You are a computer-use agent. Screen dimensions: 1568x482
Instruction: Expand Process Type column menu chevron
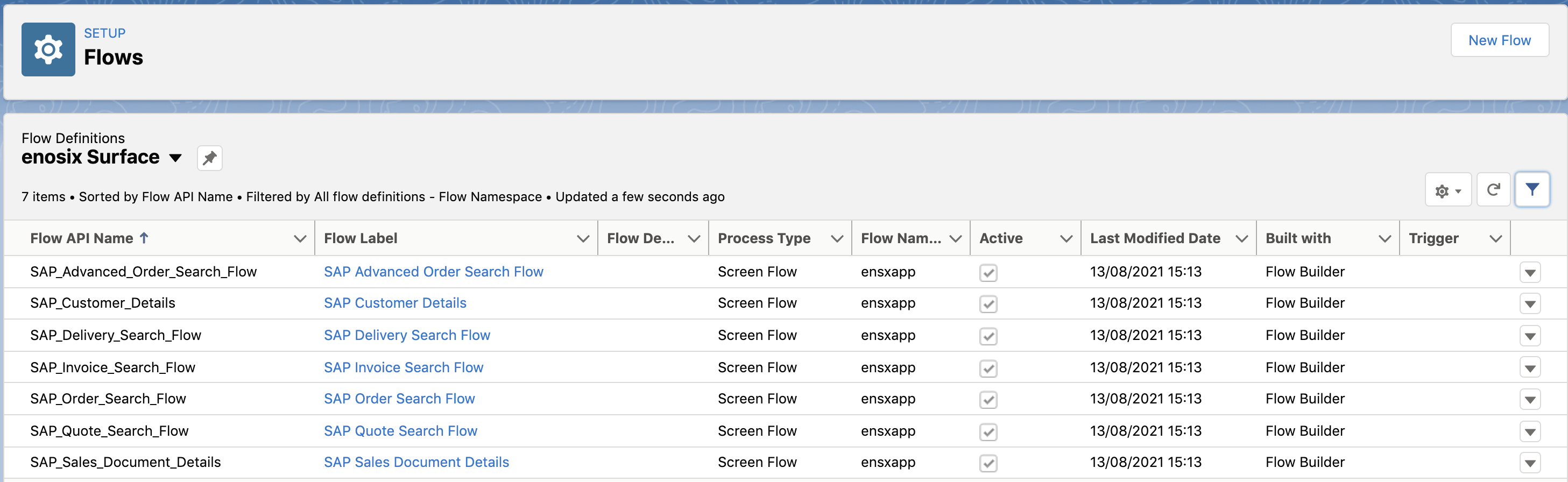(x=837, y=238)
